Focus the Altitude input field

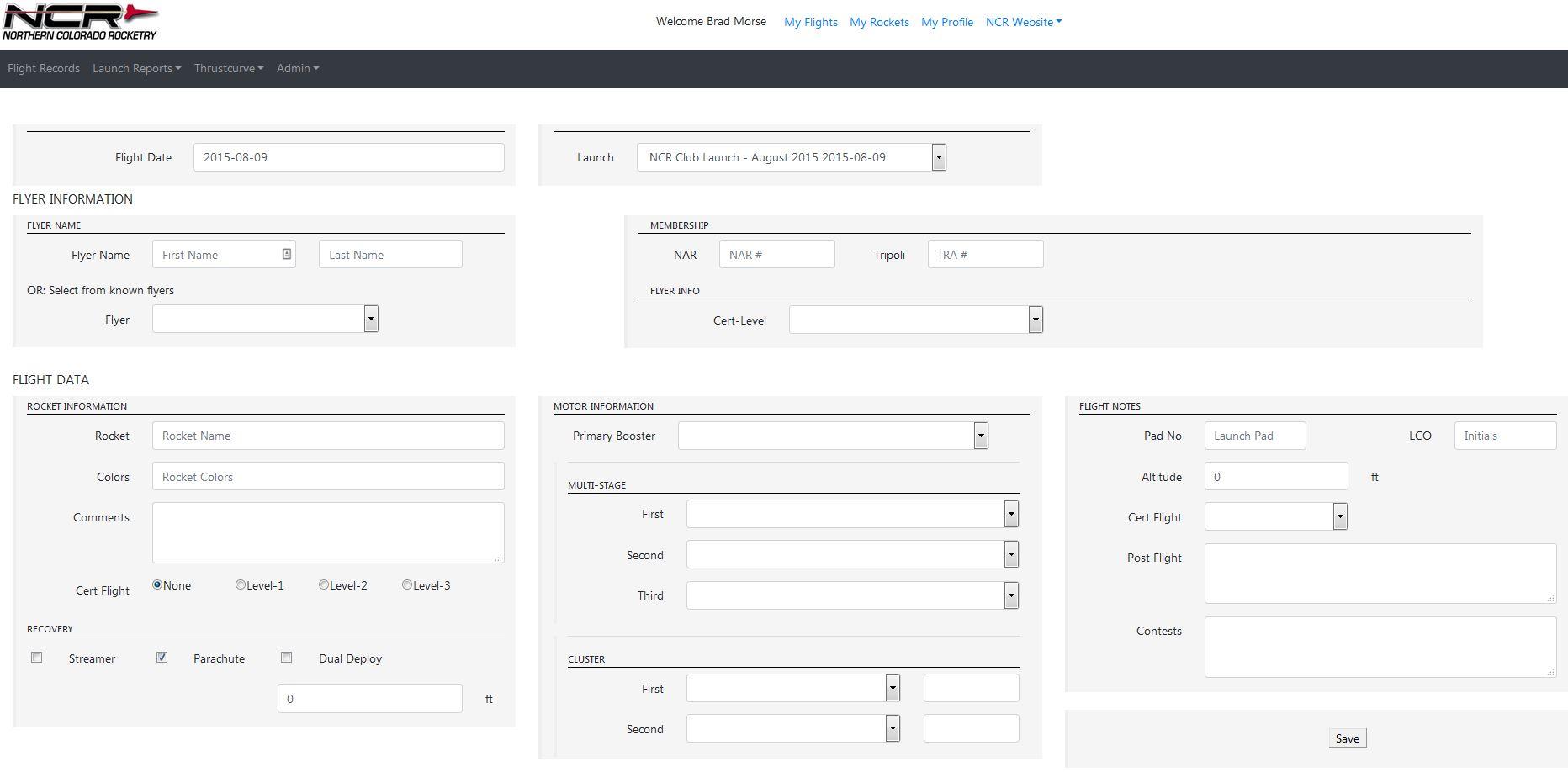pos(1275,477)
